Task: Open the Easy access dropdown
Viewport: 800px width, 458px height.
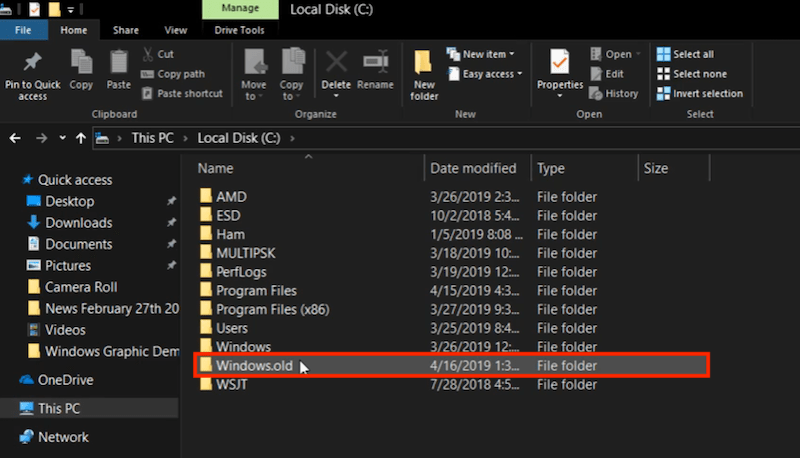Action: coord(485,74)
